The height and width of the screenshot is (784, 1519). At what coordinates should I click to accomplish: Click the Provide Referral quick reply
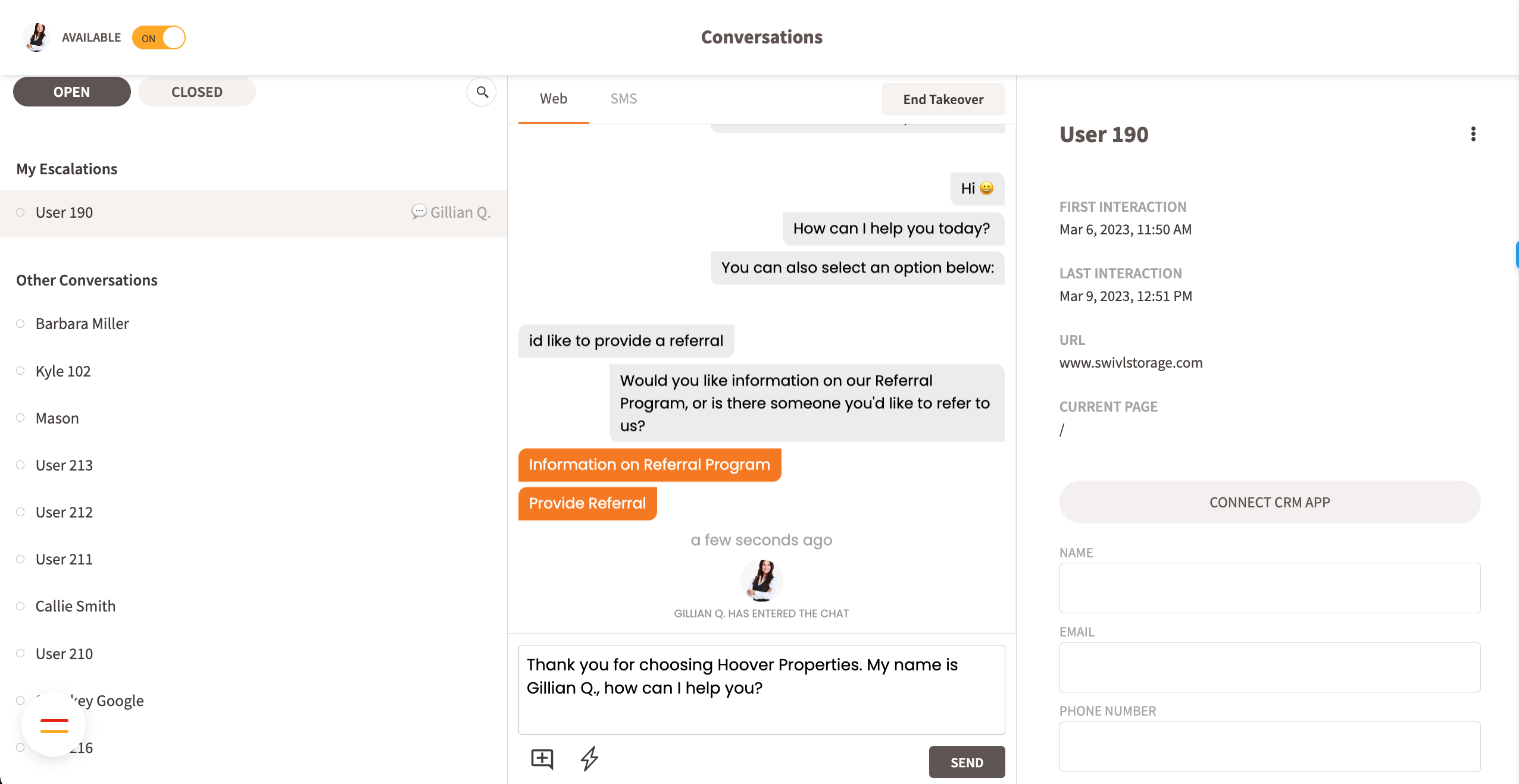point(587,503)
